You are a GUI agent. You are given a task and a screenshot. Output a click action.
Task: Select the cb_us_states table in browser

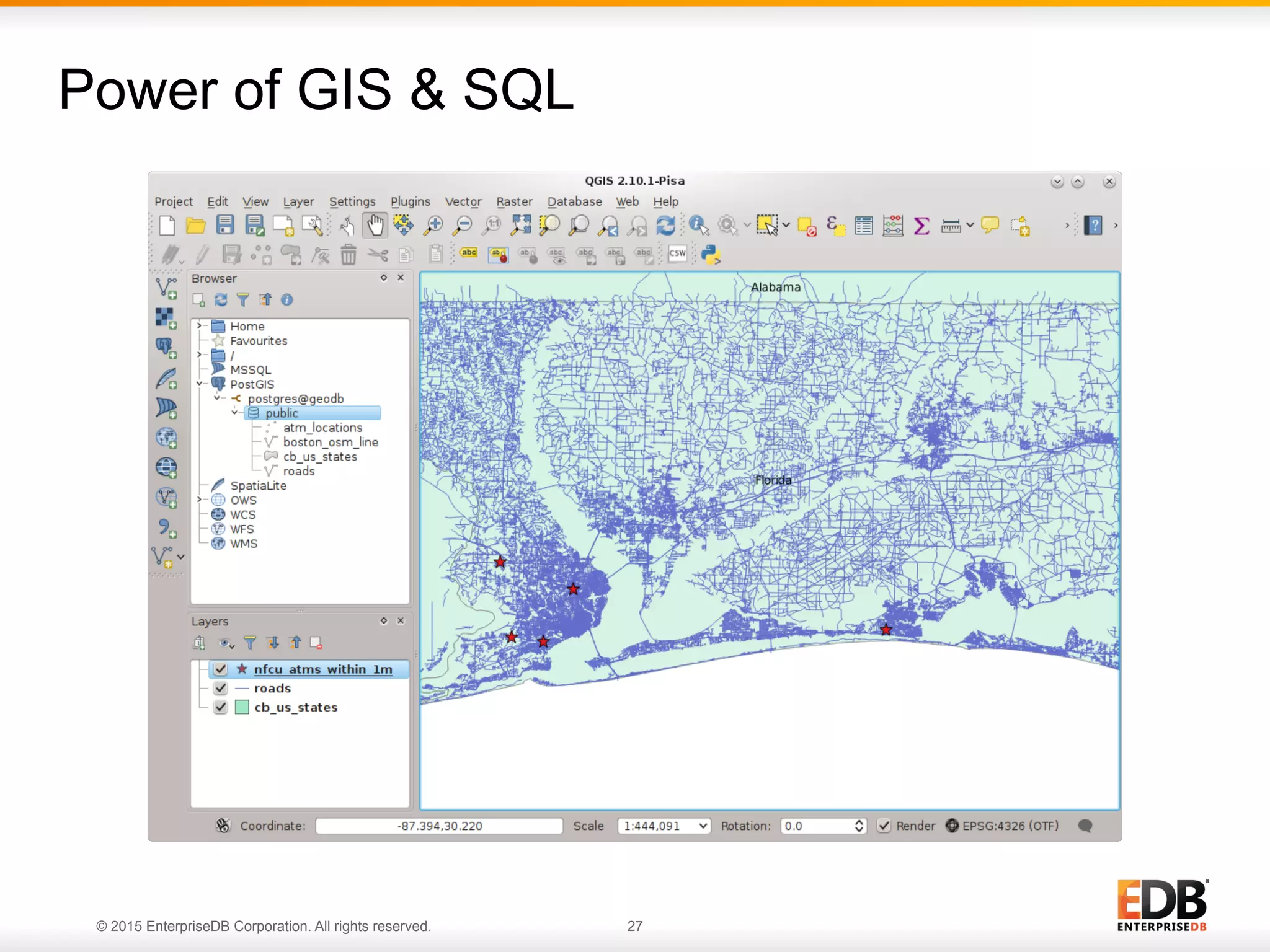(x=320, y=457)
